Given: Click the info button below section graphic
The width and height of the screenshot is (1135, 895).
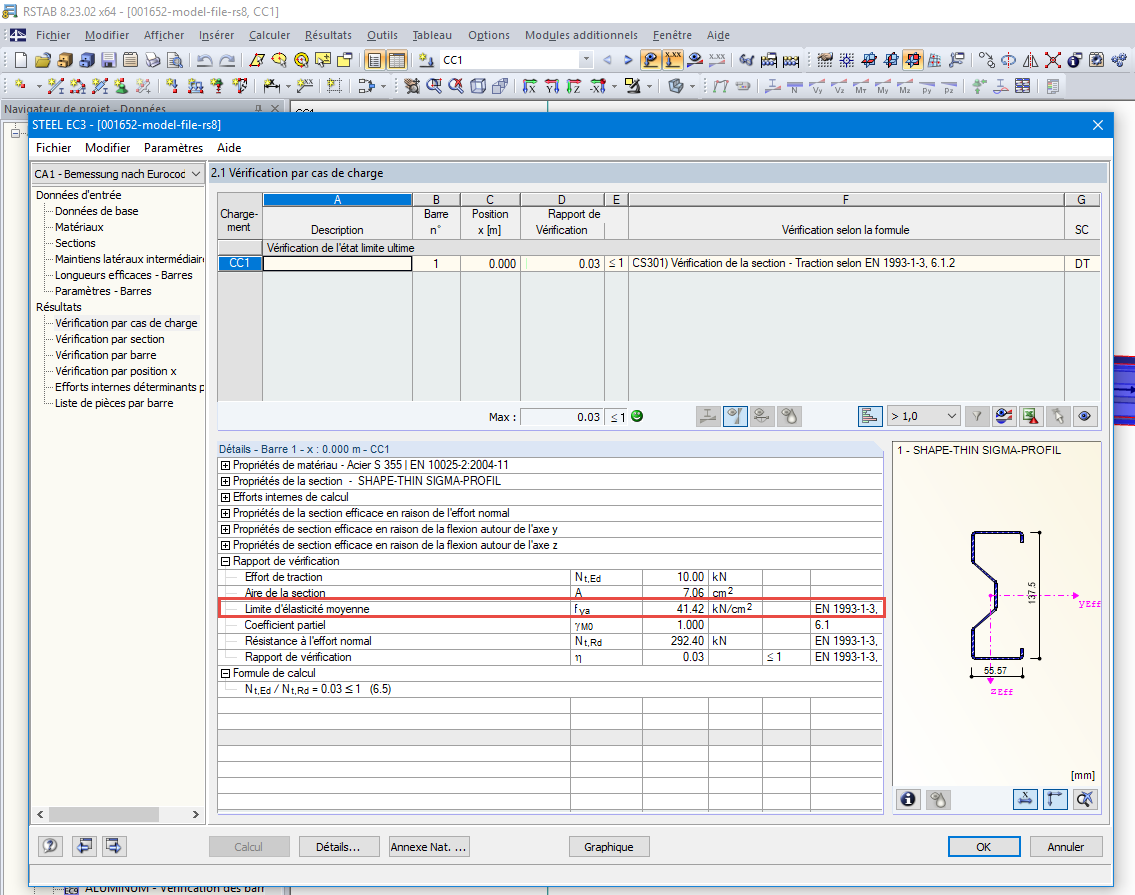Looking at the screenshot, I should coord(908,799).
